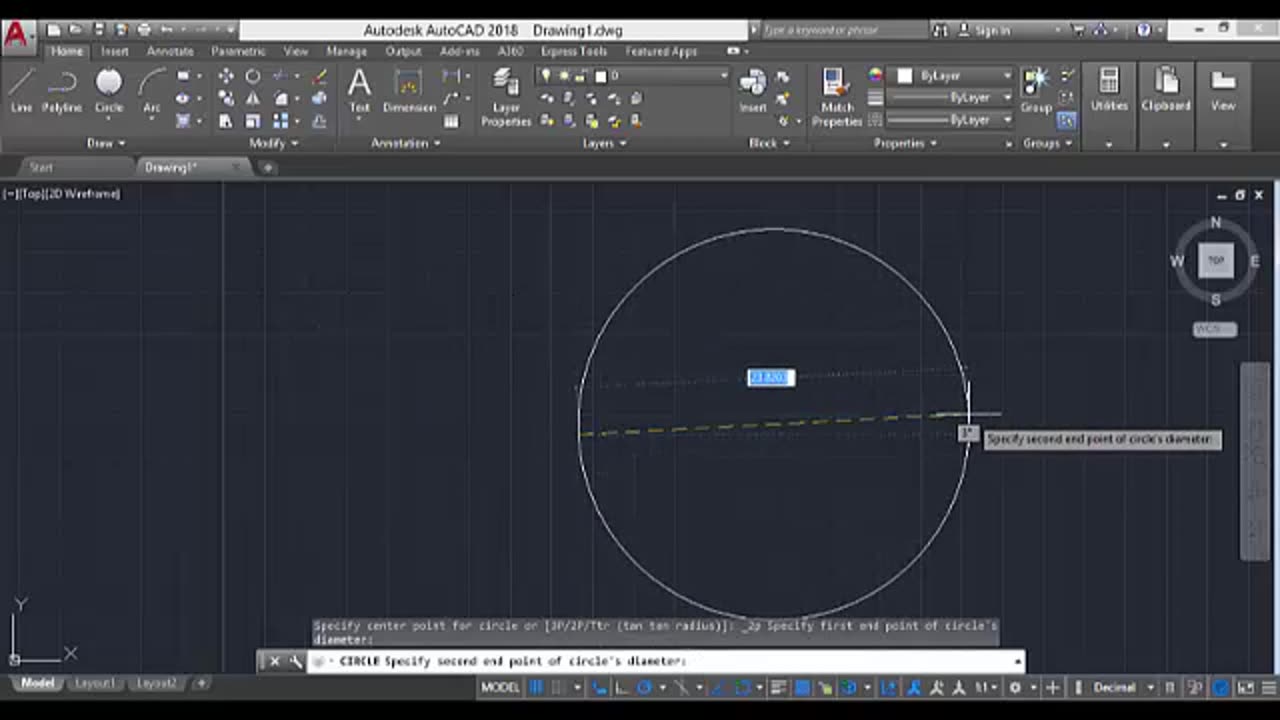Toggle drawing grid display in status bar
Image resolution: width=1280 pixels, height=720 pixels.
pos(536,687)
